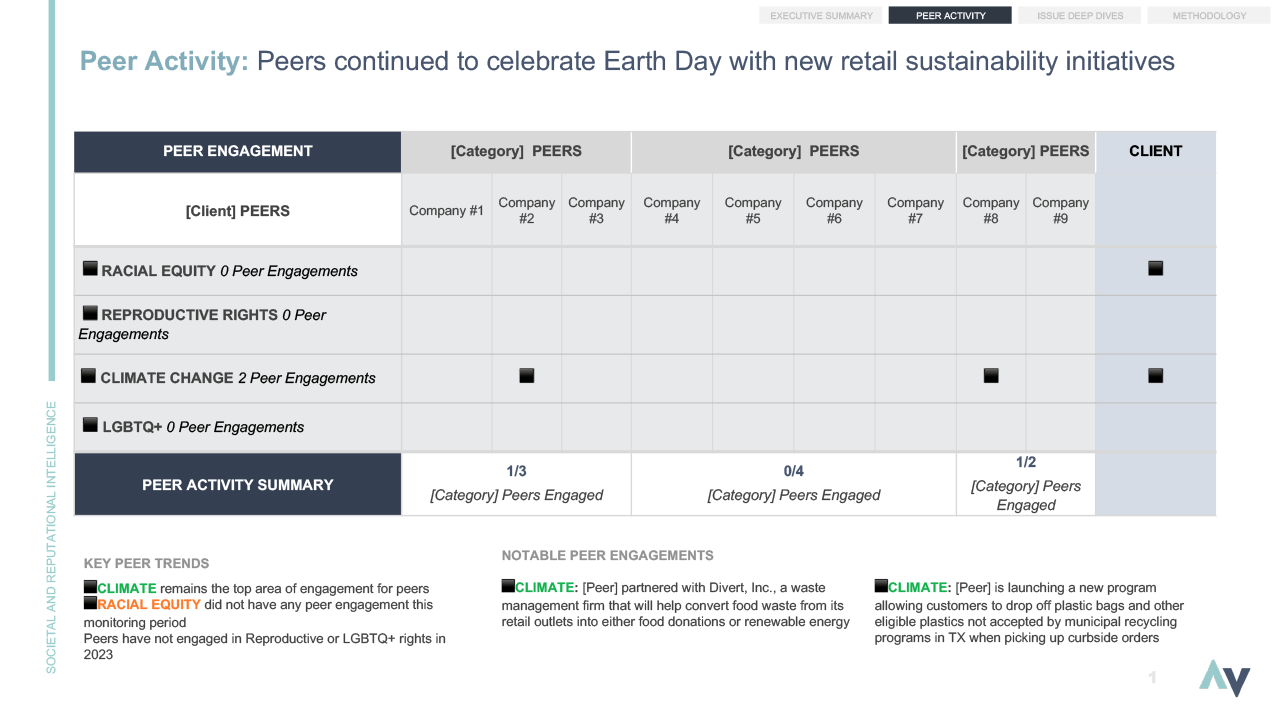Click the page number 1
The height and width of the screenshot is (720, 1280).
(1152, 678)
